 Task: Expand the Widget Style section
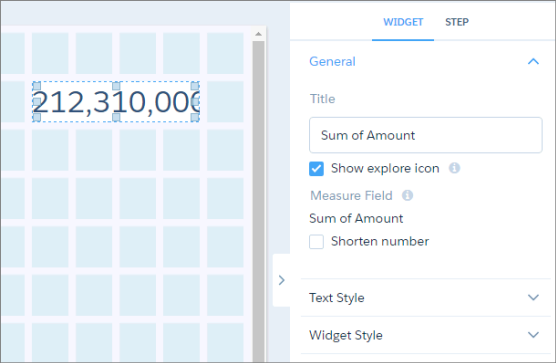(426, 335)
